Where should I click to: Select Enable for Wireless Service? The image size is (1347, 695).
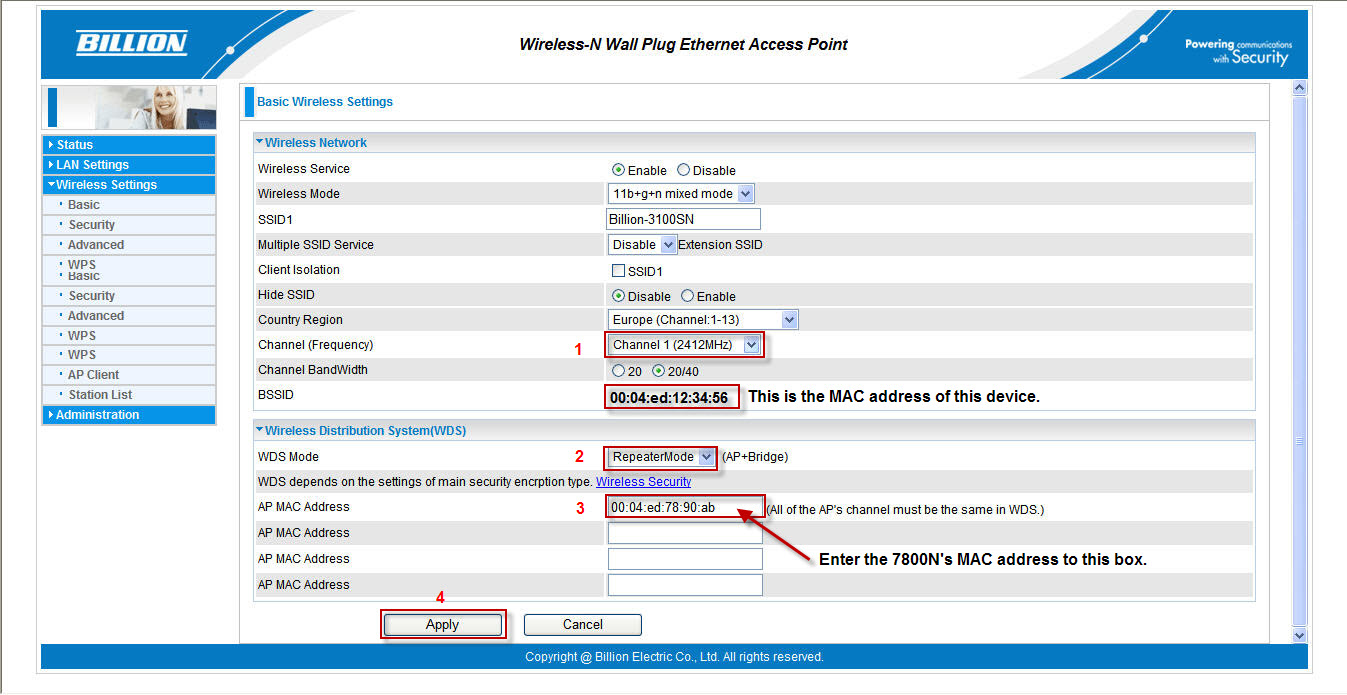[x=618, y=170]
